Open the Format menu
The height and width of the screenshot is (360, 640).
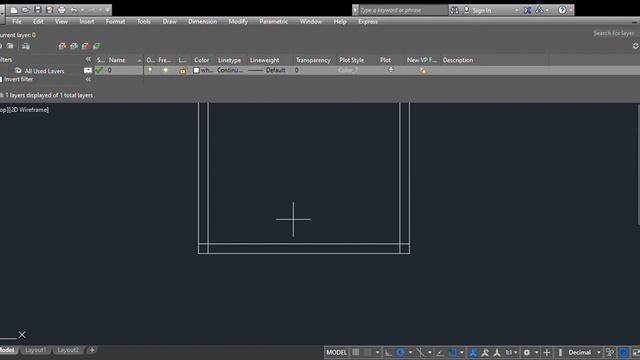click(116, 22)
